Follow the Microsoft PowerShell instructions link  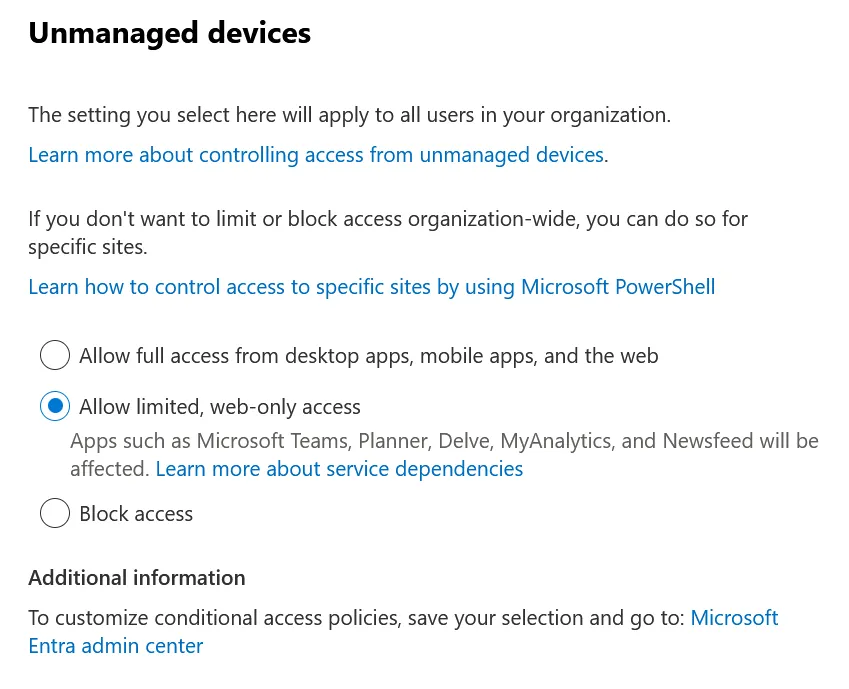tap(371, 286)
